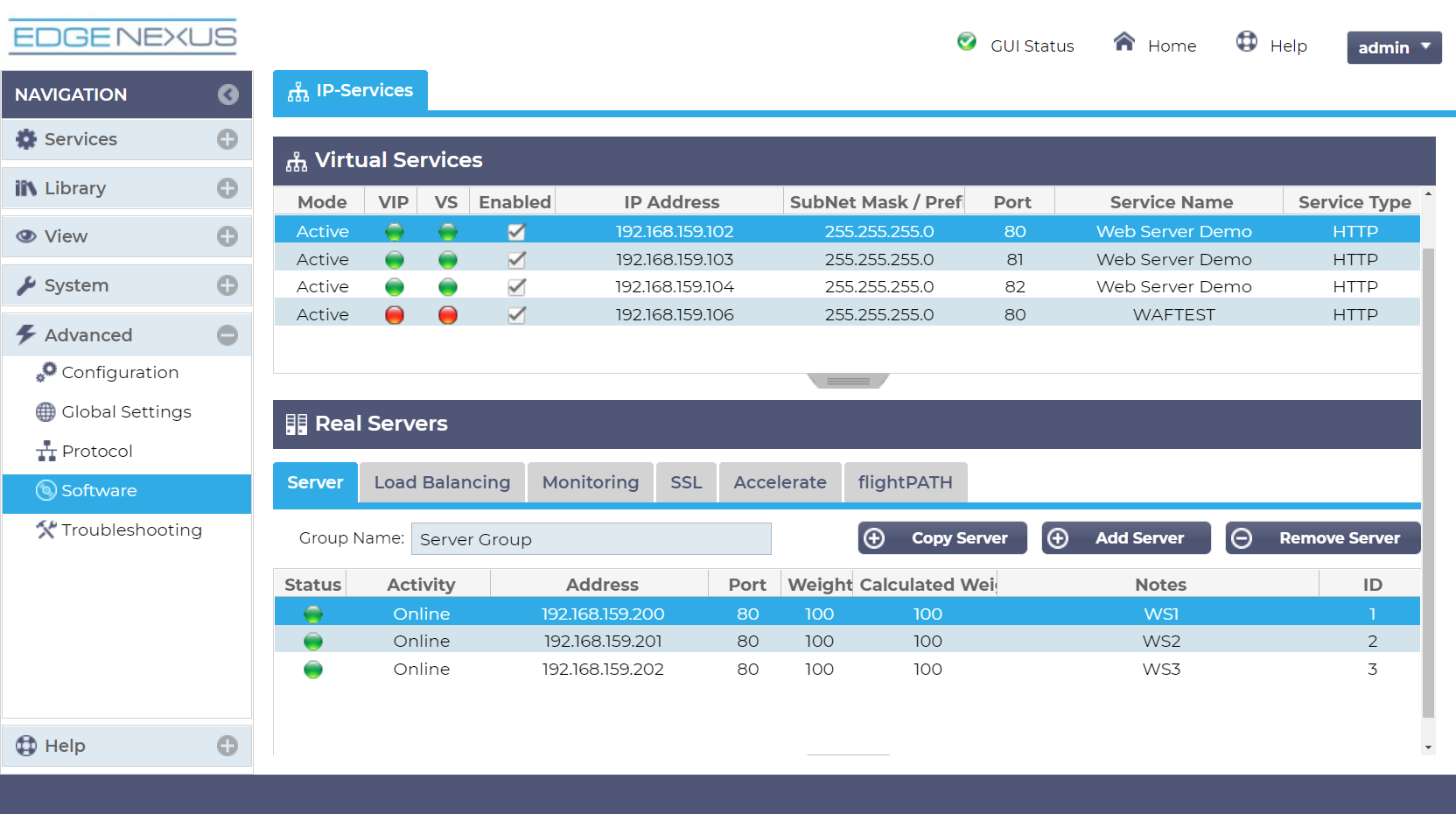Open the SSL tab
The height and width of the screenshot is (814, 1456).
click(686, 482)
